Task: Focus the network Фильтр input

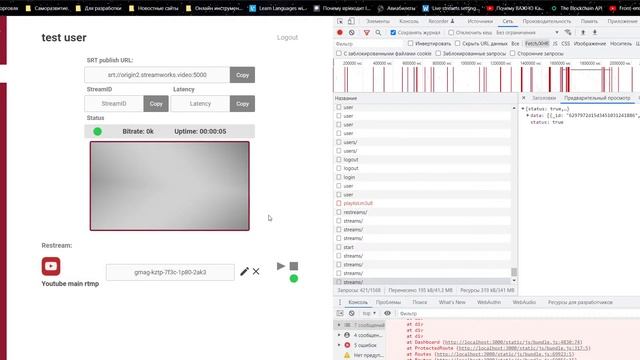Action: [369, 44]
